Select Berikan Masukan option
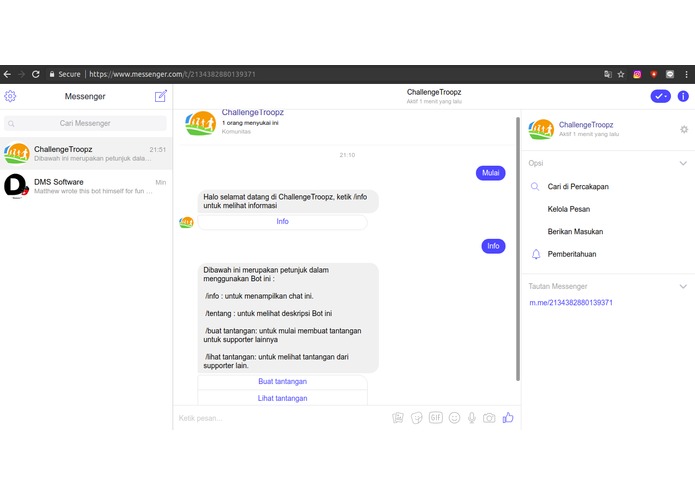 click(x=575, y=231)
